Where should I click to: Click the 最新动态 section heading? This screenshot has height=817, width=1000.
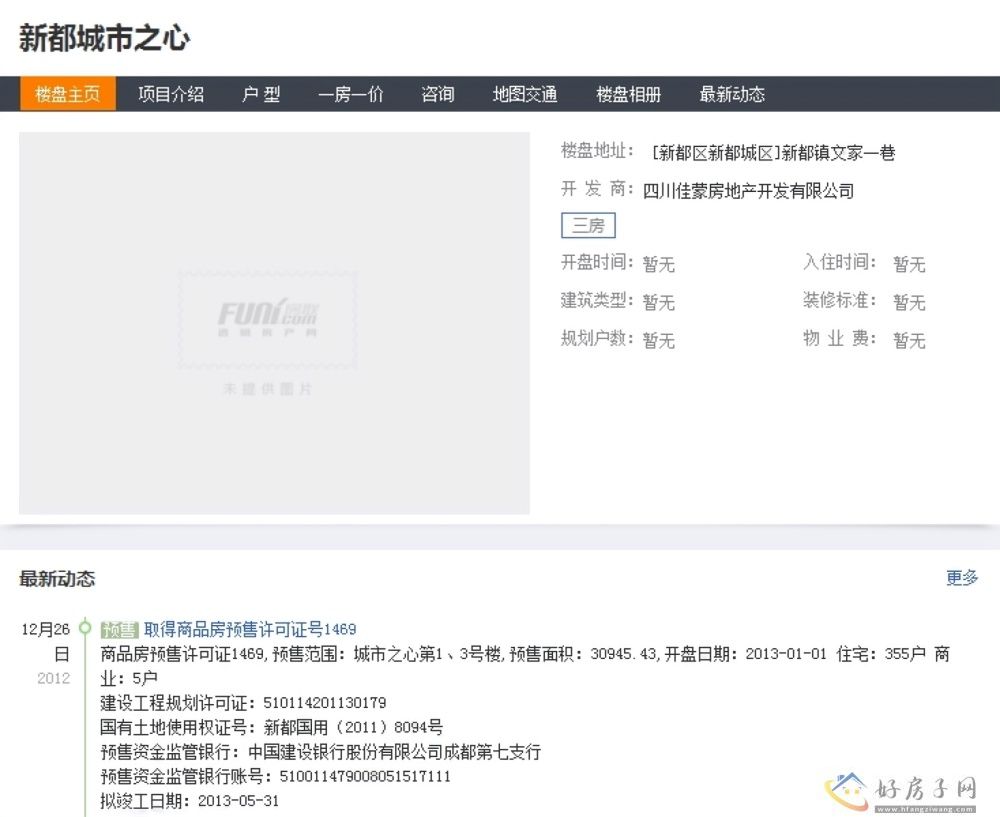tap(57, 578)
